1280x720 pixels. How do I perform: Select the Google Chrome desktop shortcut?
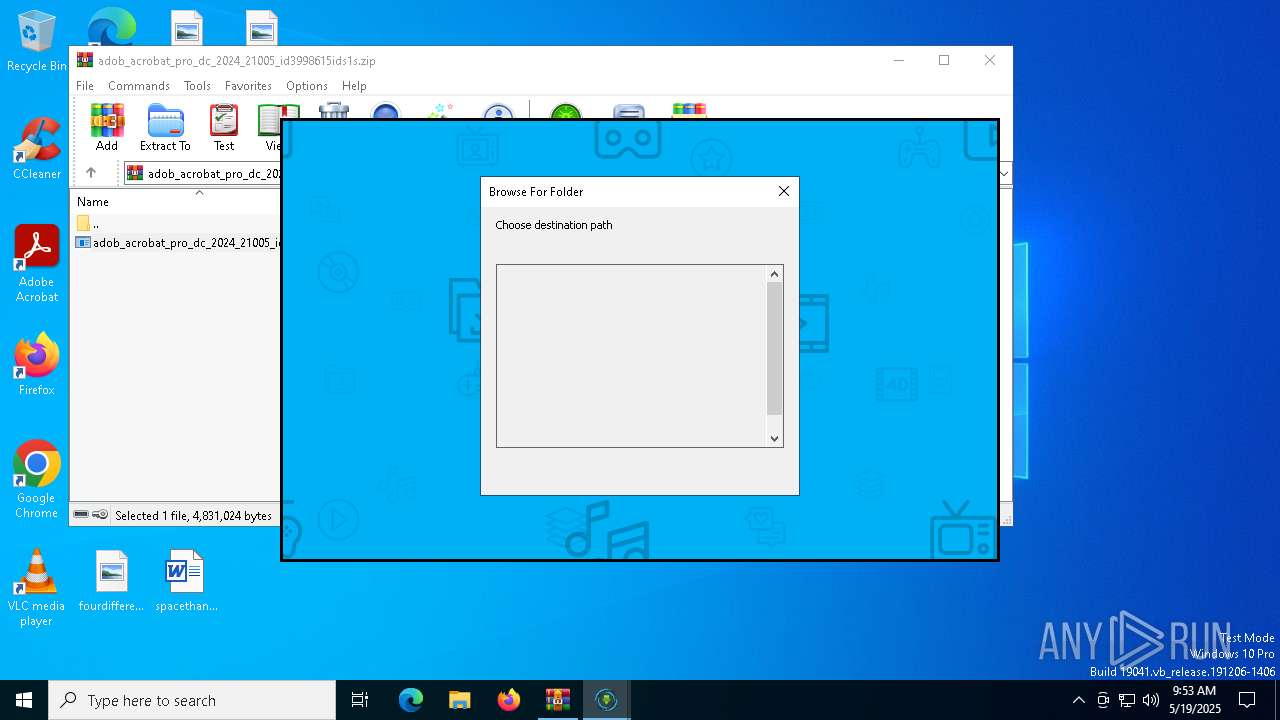pos(37,480)
